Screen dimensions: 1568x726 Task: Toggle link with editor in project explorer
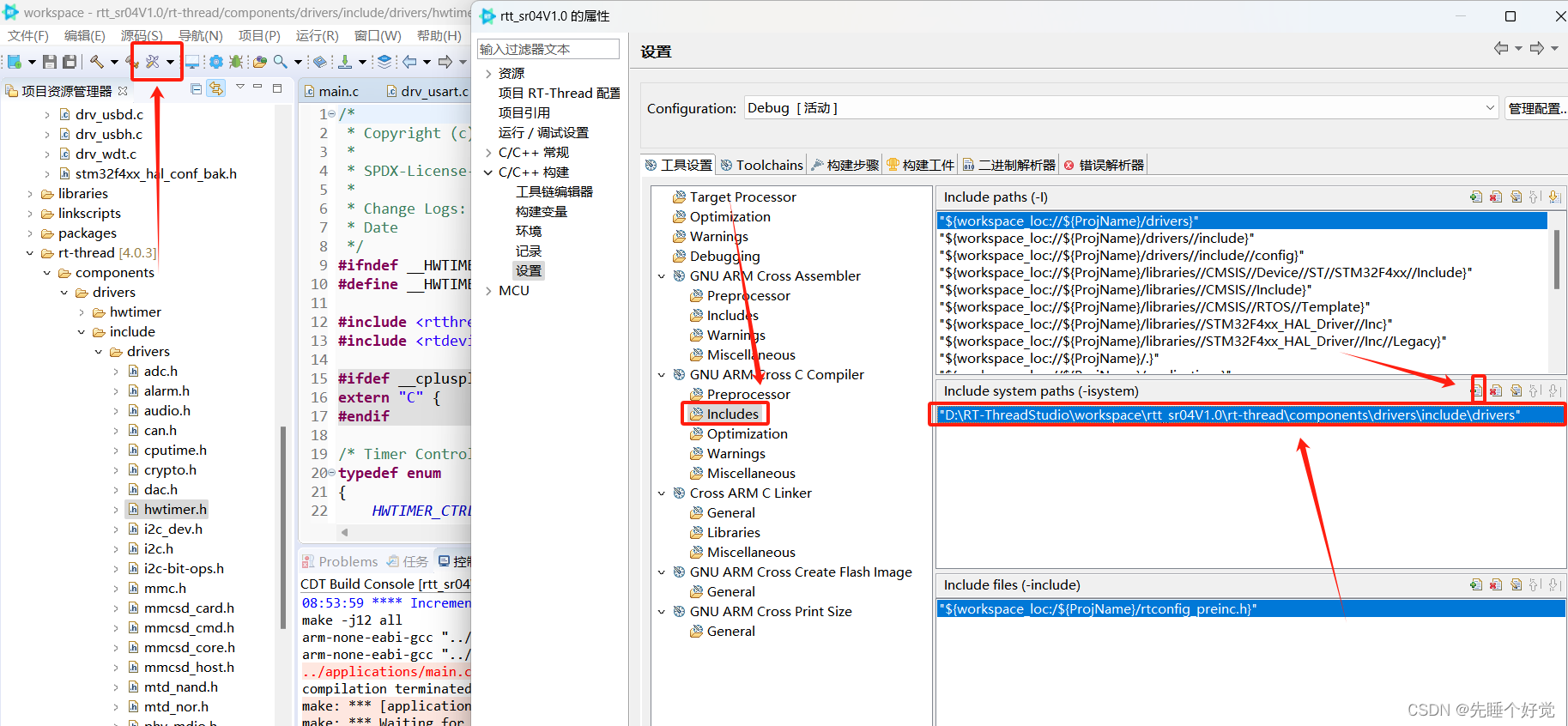click(x=216, y=88)
